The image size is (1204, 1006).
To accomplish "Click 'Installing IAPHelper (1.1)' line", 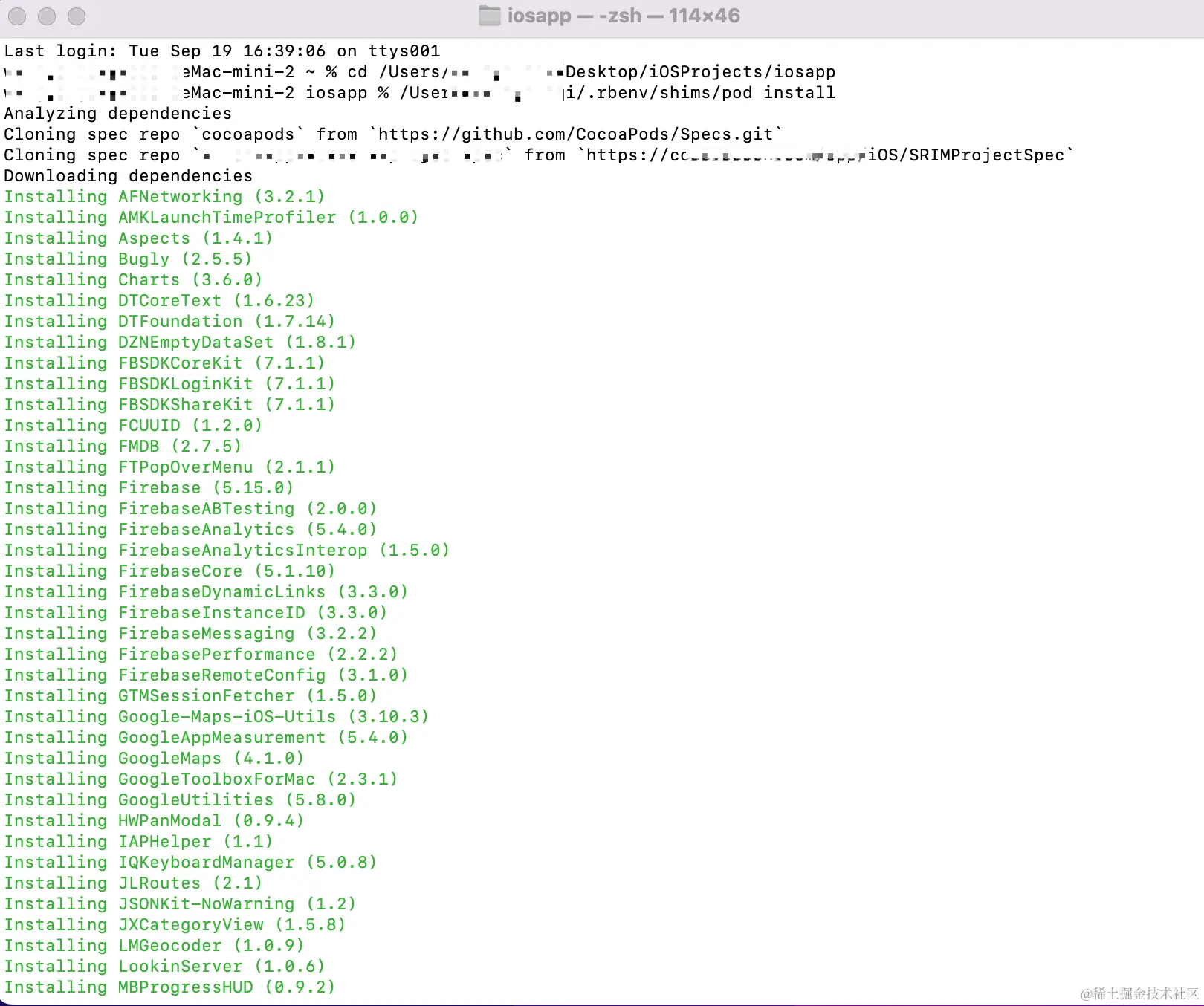I will click(139, 842).
